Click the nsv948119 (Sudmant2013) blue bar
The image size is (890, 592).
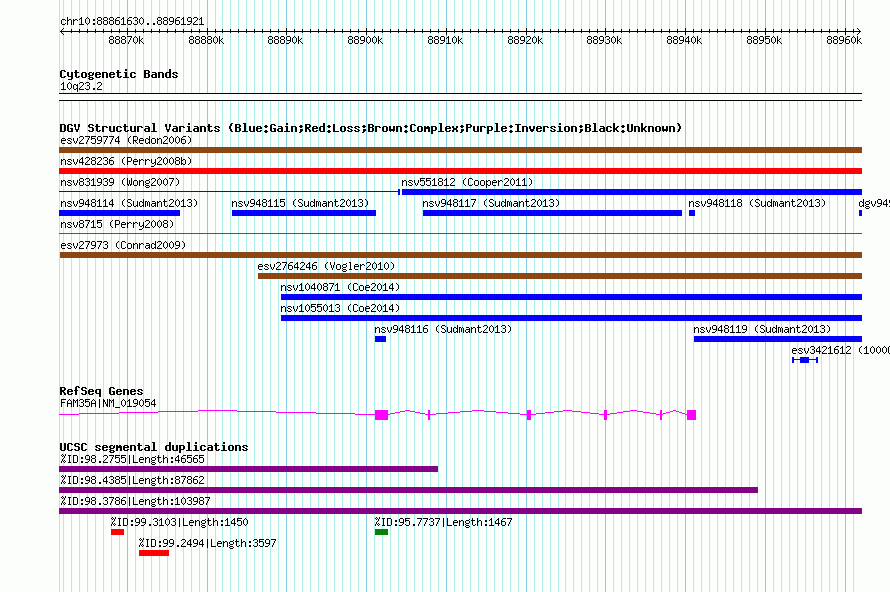point(778,339)
